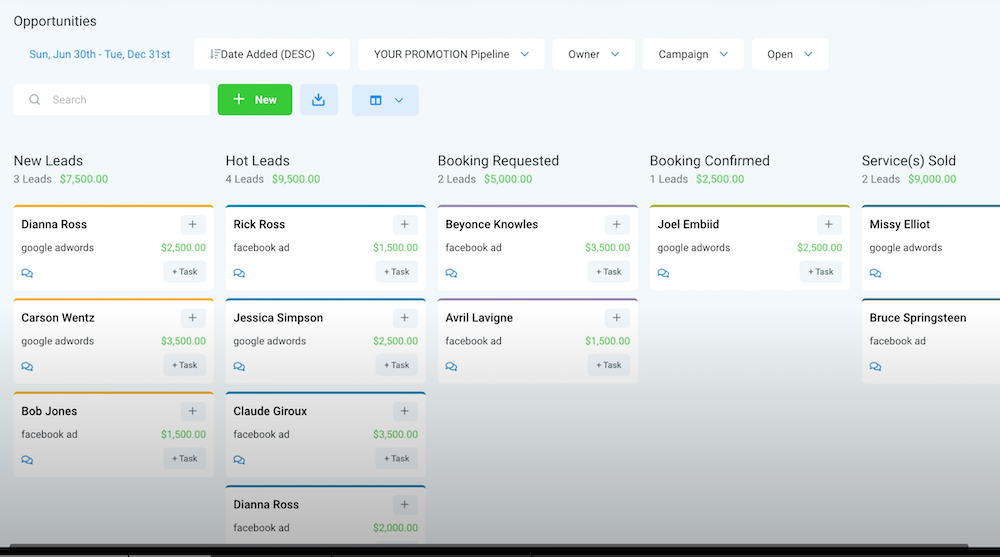Open the YOUR PROMOTION Pipeline dropdown
The width and height of the screenshot is (1000, 557).
click(x=451, y=54)
